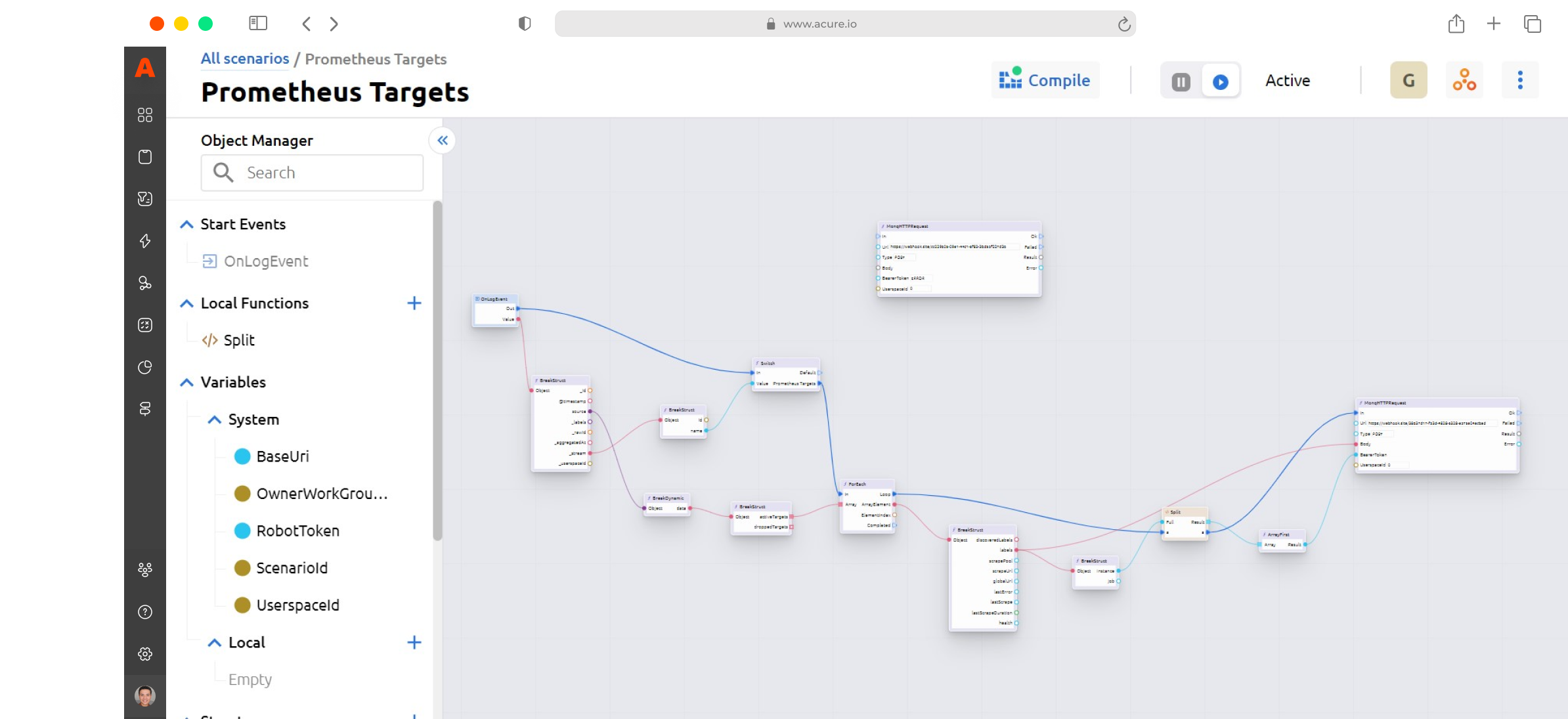Add a new local function
The width and height of the screenshot is (1568, 719).
pos(414,303)
